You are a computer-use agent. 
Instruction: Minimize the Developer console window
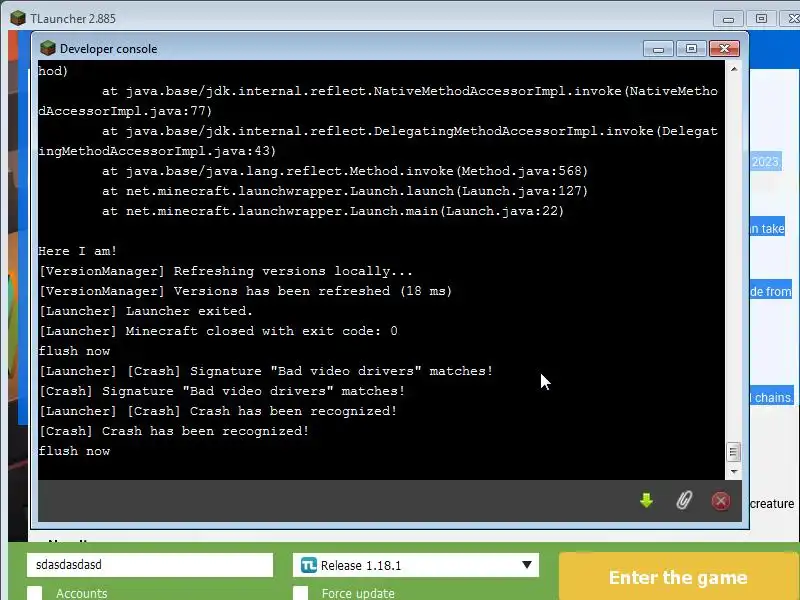658,49
